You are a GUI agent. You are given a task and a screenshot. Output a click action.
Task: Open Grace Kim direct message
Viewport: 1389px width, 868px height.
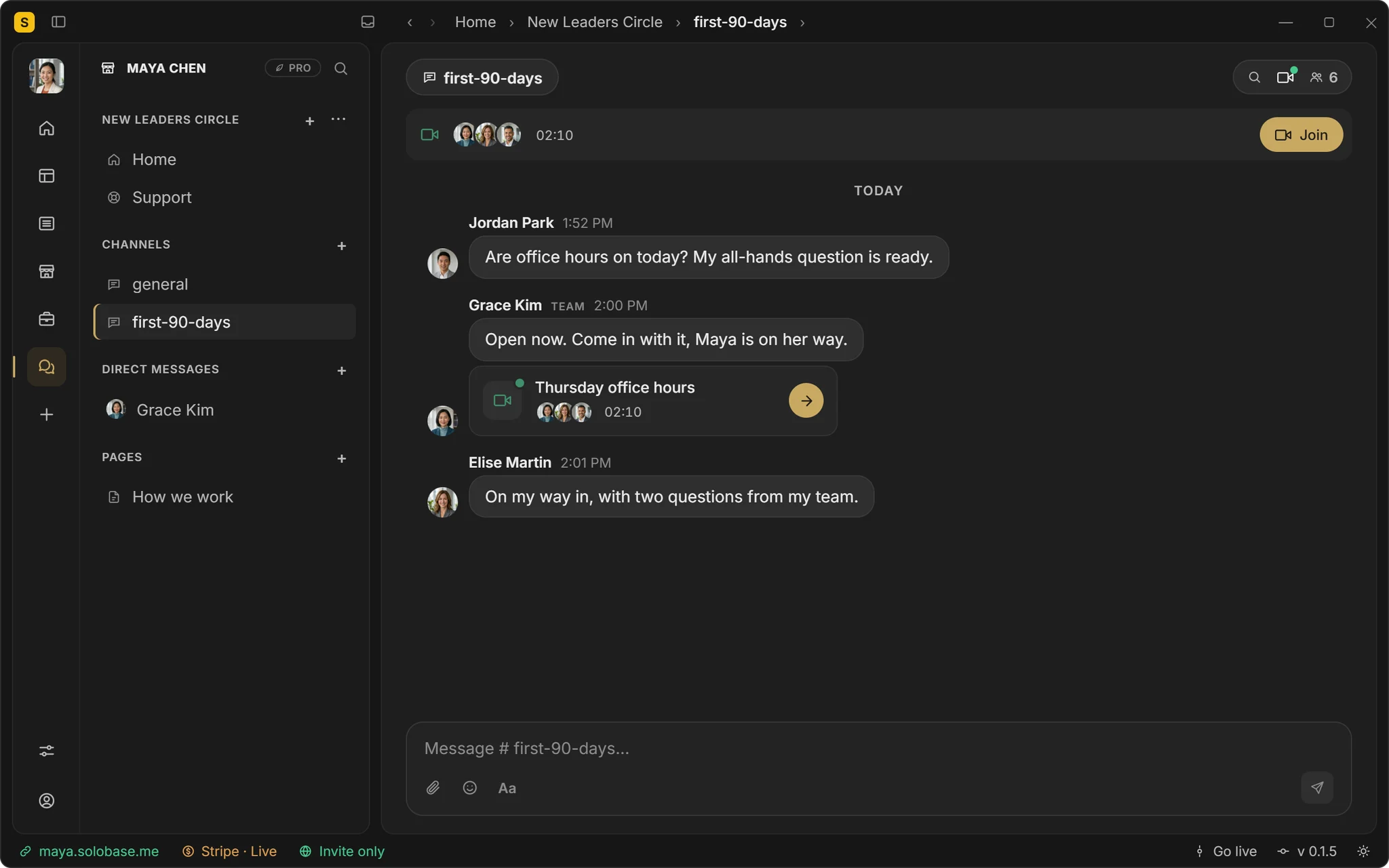coord(224,410)
